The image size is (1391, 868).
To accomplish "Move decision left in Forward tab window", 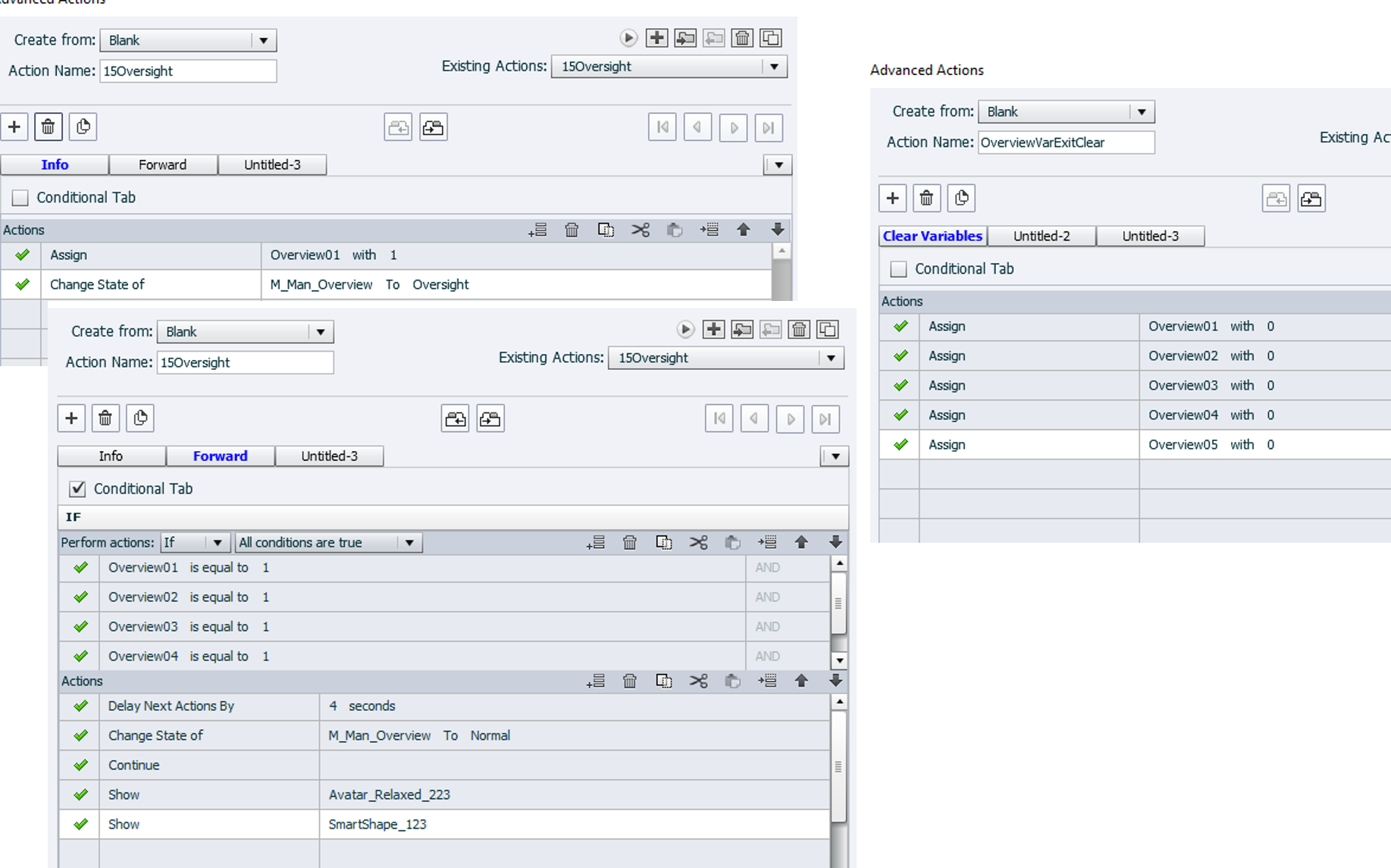I will tap(456, 418).
